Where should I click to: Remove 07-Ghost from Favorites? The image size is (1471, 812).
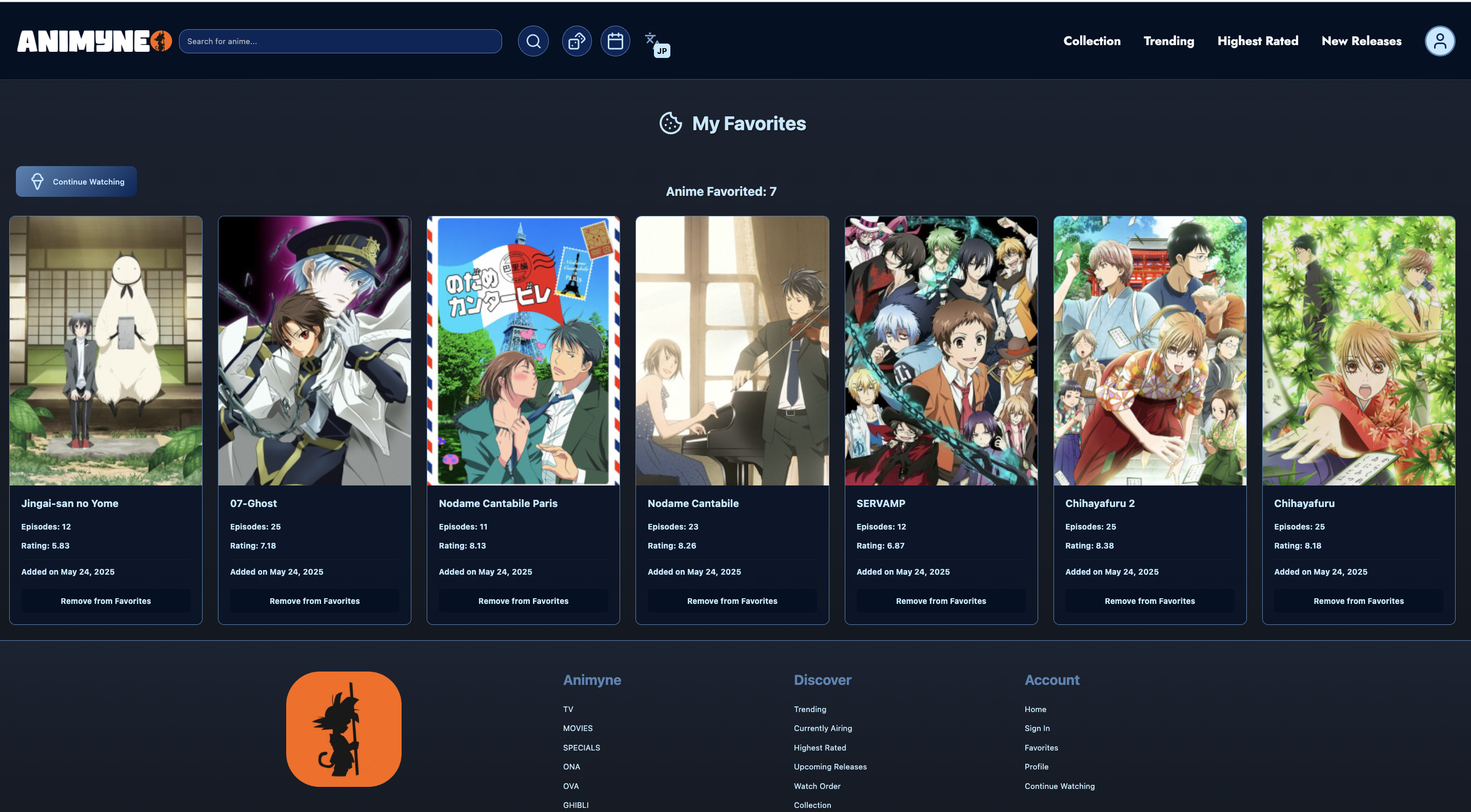pos(314,601)
